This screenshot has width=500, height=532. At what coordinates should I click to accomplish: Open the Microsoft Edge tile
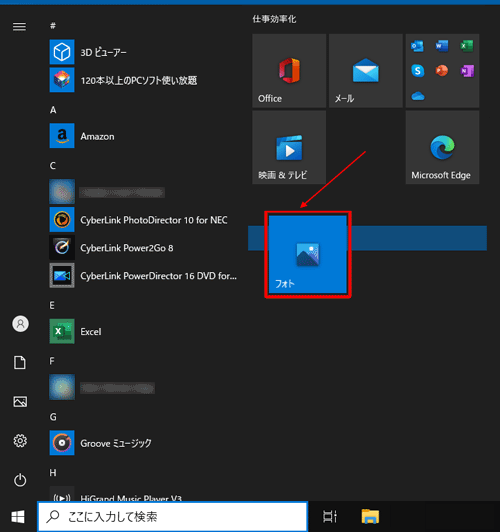[442, 147]
